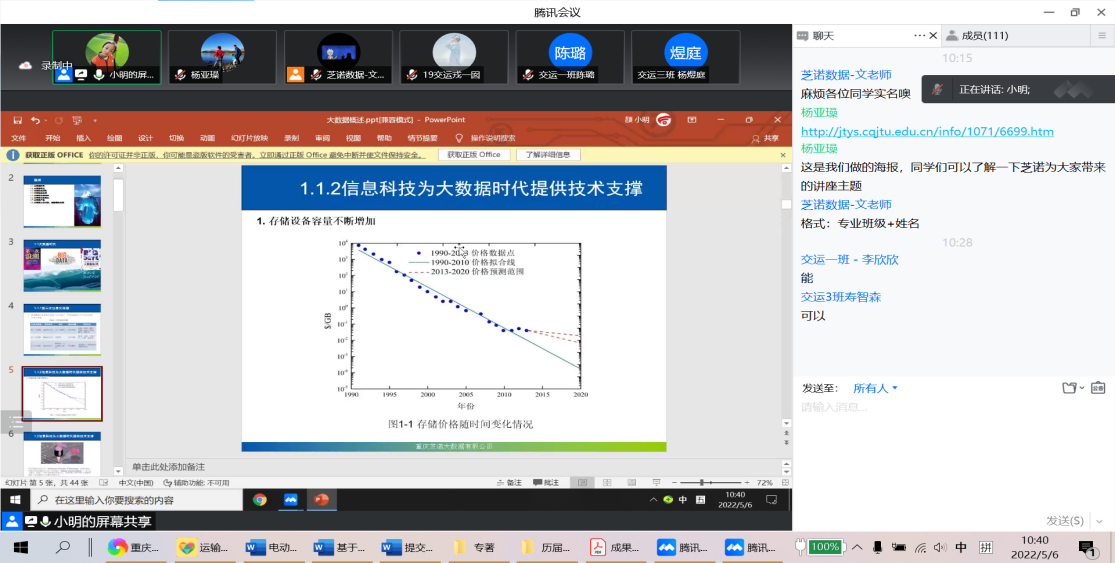Click the local taskbar search magnifier

tap(63, 547)
